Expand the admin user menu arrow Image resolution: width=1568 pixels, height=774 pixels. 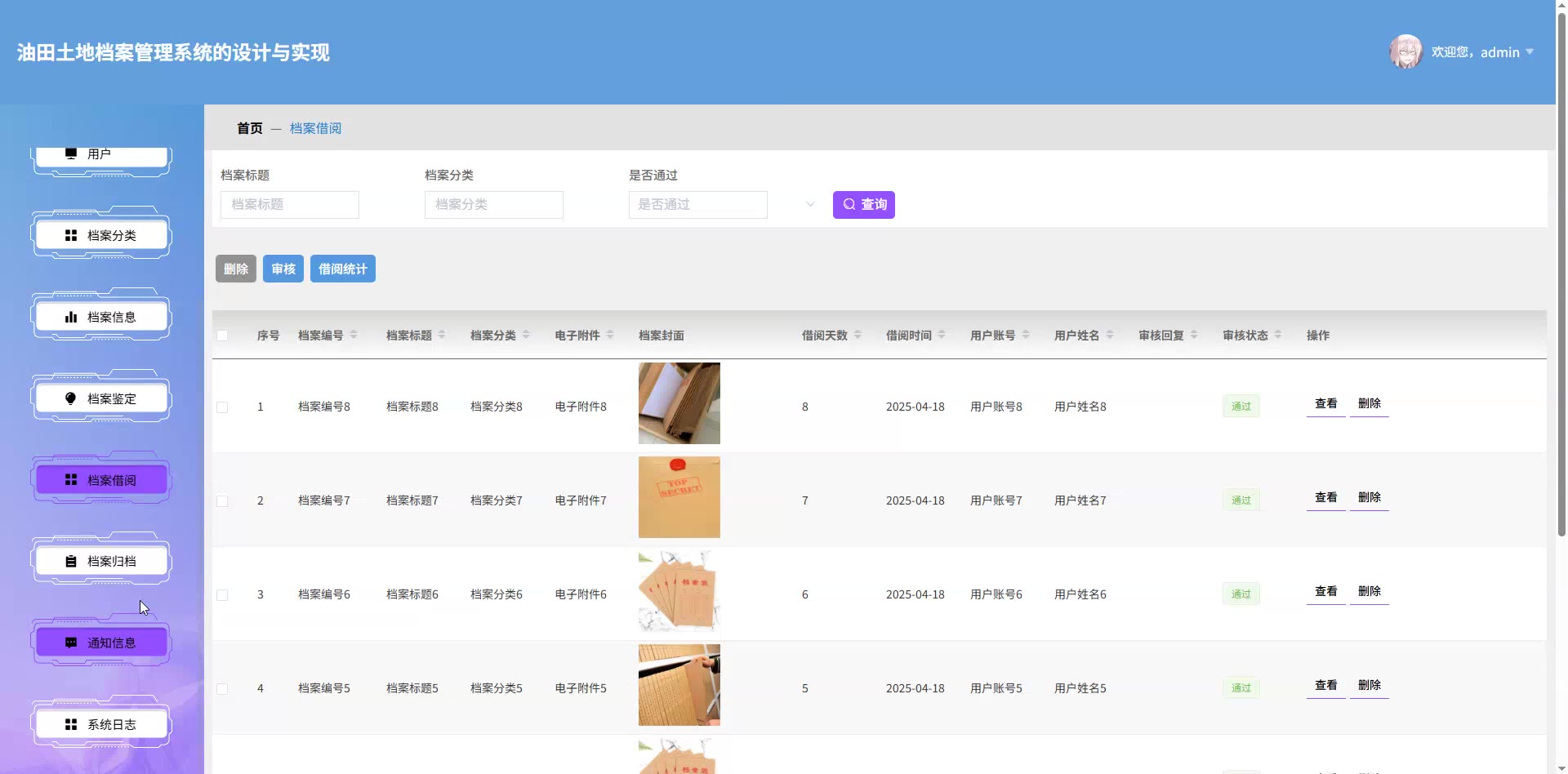(x=1530, y=52)
